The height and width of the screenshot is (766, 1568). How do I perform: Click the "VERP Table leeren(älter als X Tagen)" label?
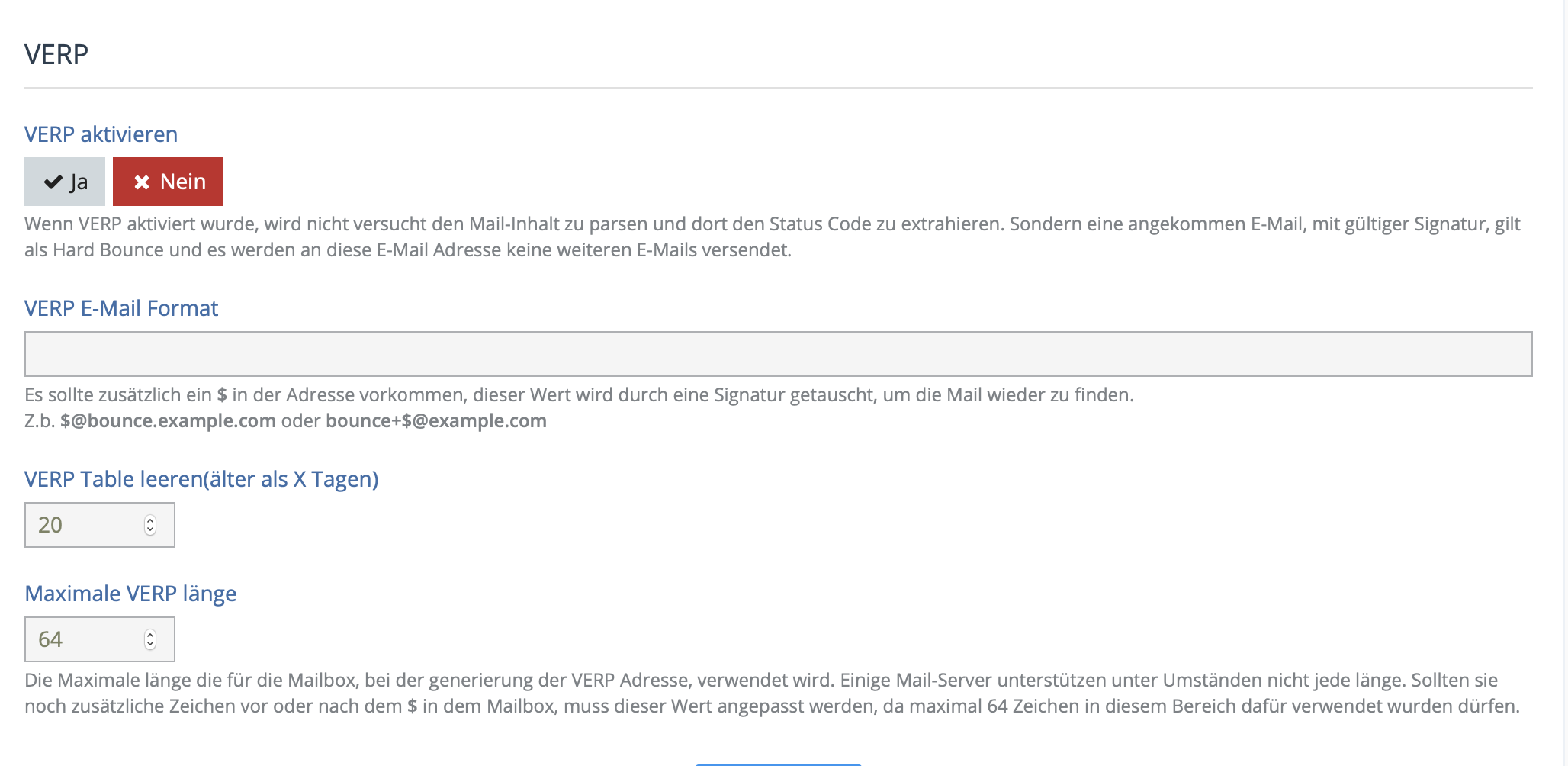[x=201, y=479]
